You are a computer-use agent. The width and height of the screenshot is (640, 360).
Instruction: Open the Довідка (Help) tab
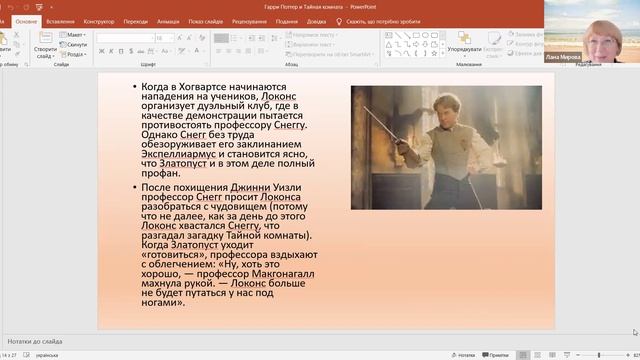point(316,22)
